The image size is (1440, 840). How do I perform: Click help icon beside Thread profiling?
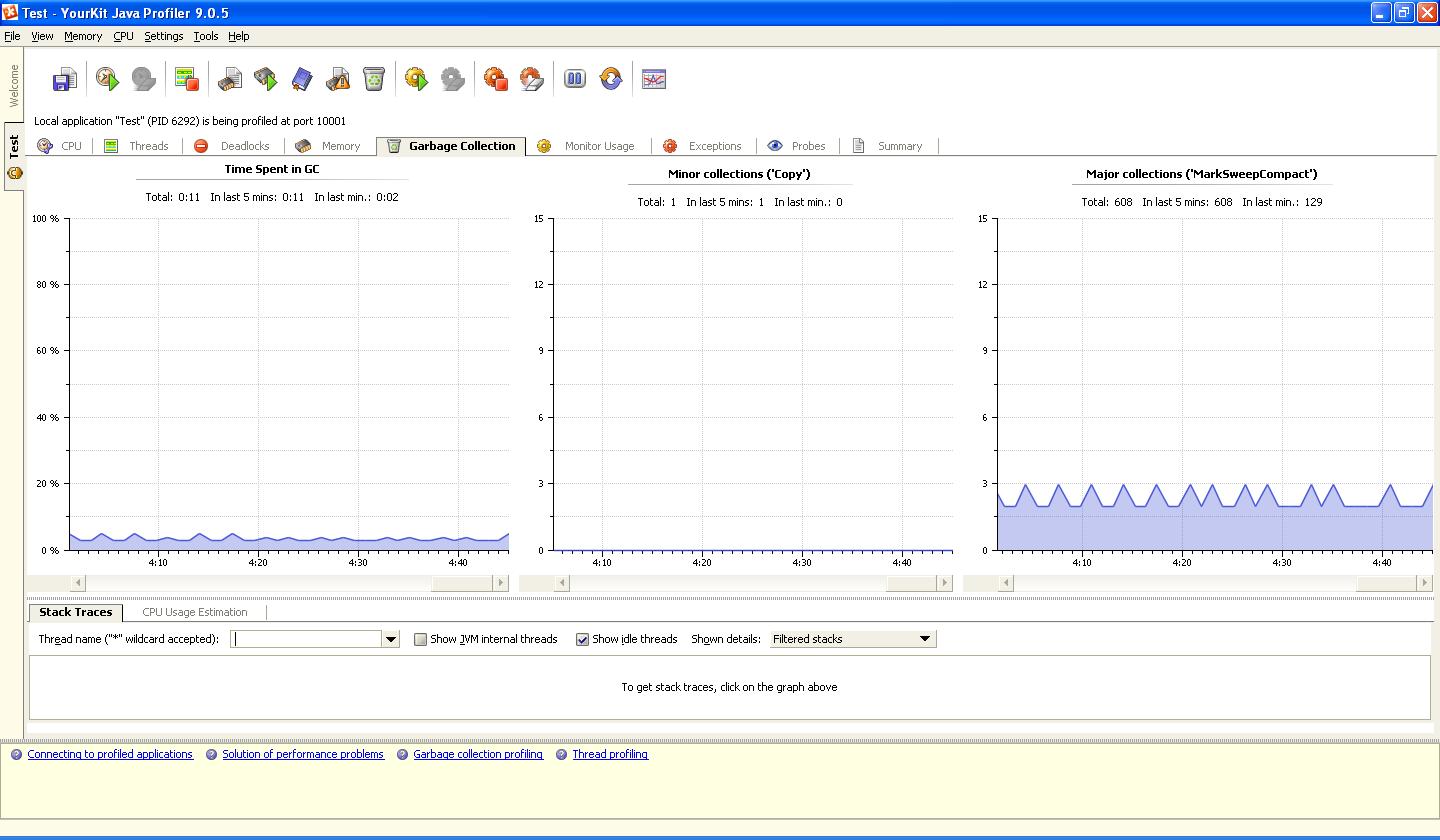tap(561, 755)
